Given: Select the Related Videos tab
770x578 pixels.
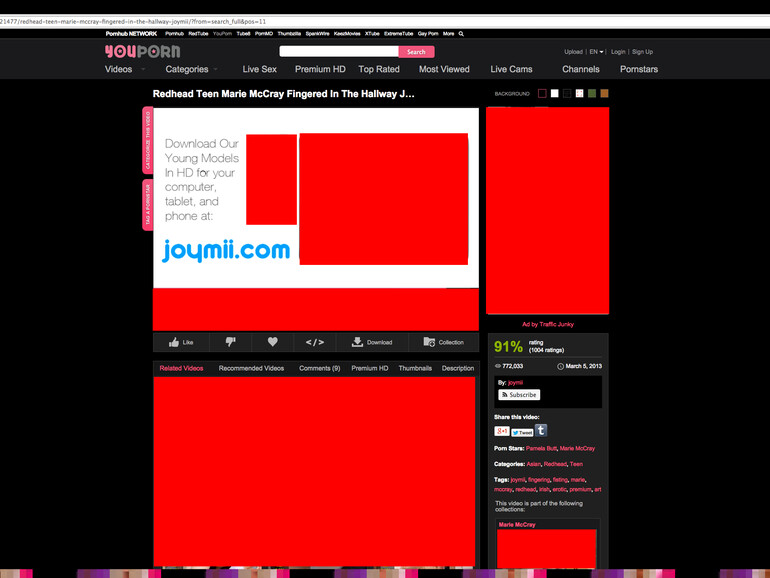Looking at the screenshot, I should pyautogui.click(x=181, y=368).
